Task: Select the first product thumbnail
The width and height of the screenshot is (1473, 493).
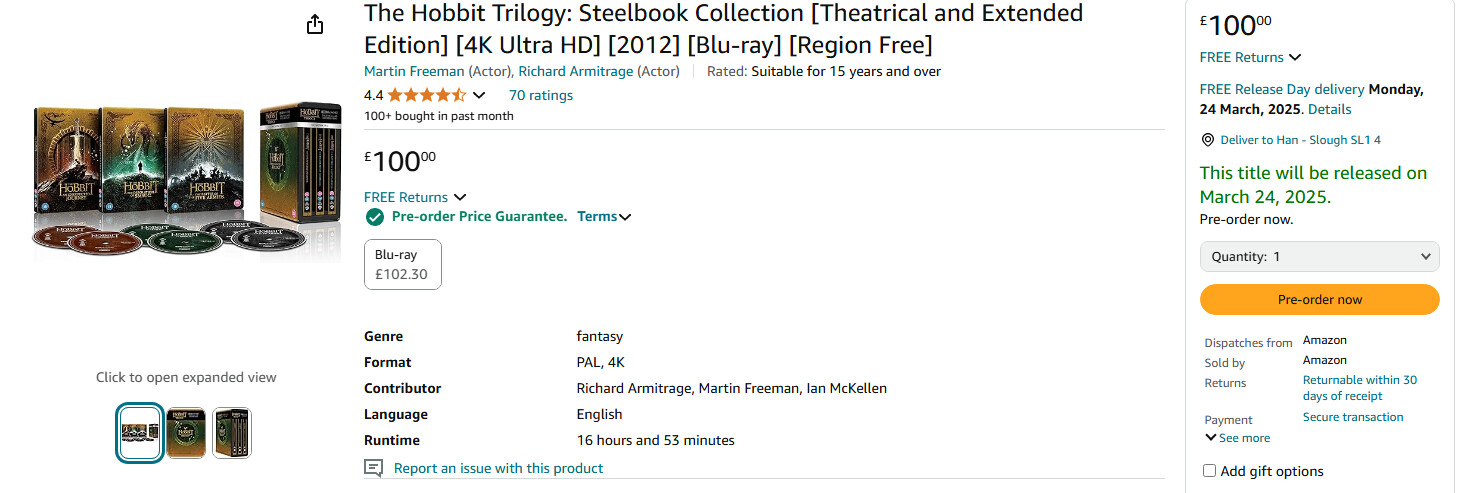Action: (140, 432)
